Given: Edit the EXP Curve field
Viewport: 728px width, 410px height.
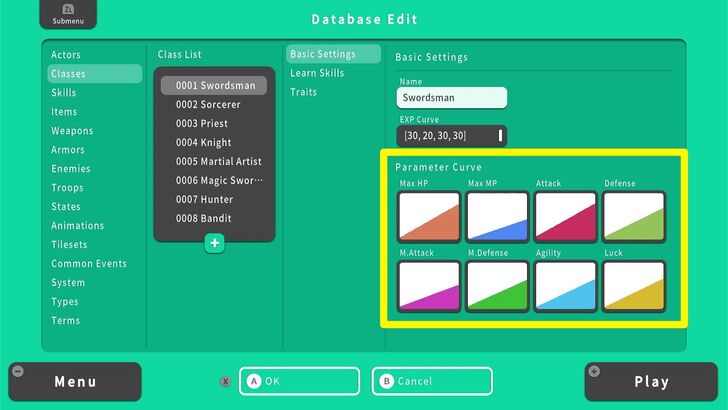Looking at the screenshot, I should point(452,136).
